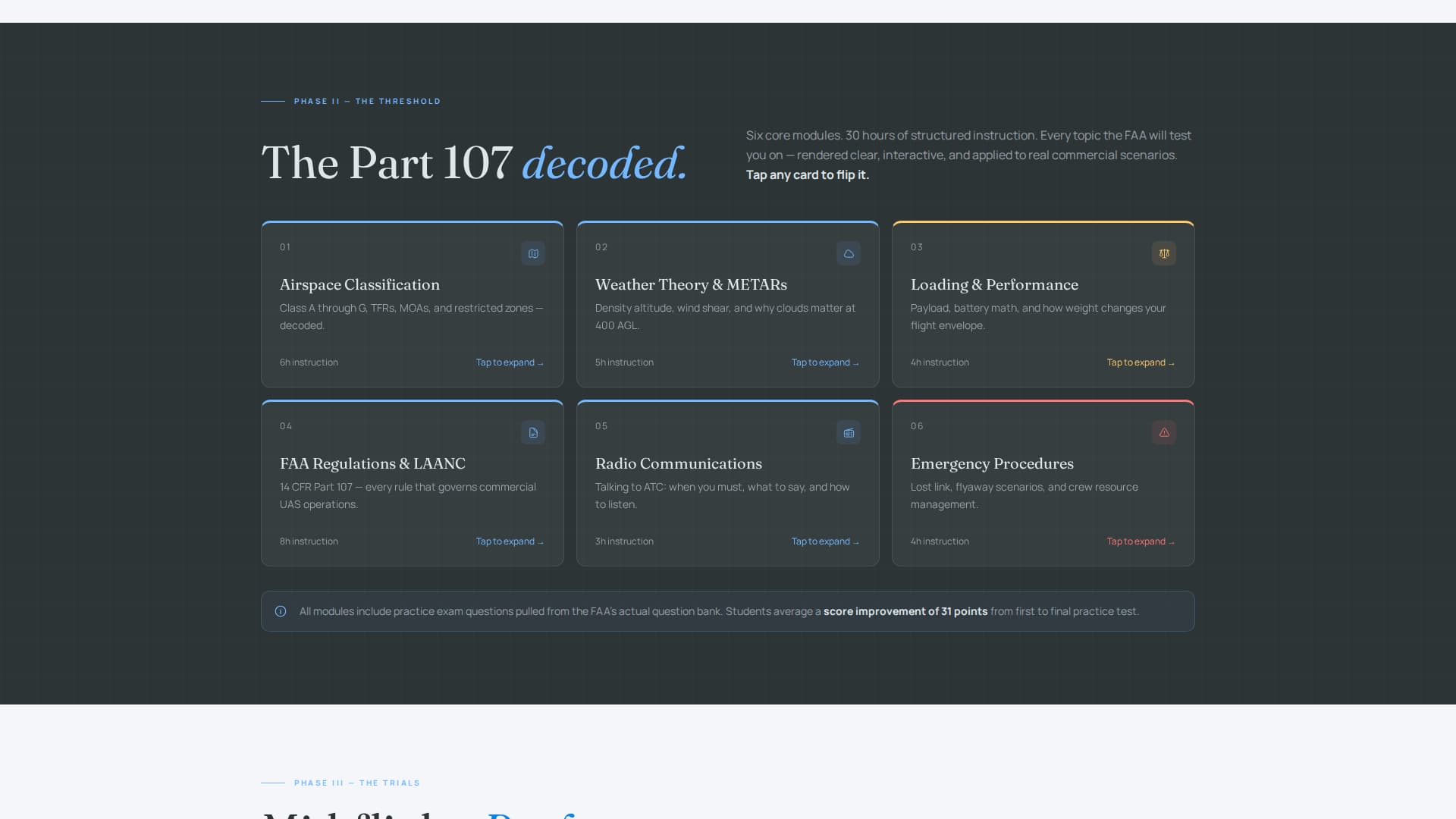
Task: Click the warning triangle on Emergency Procedures card
Action: (1164, 432)
